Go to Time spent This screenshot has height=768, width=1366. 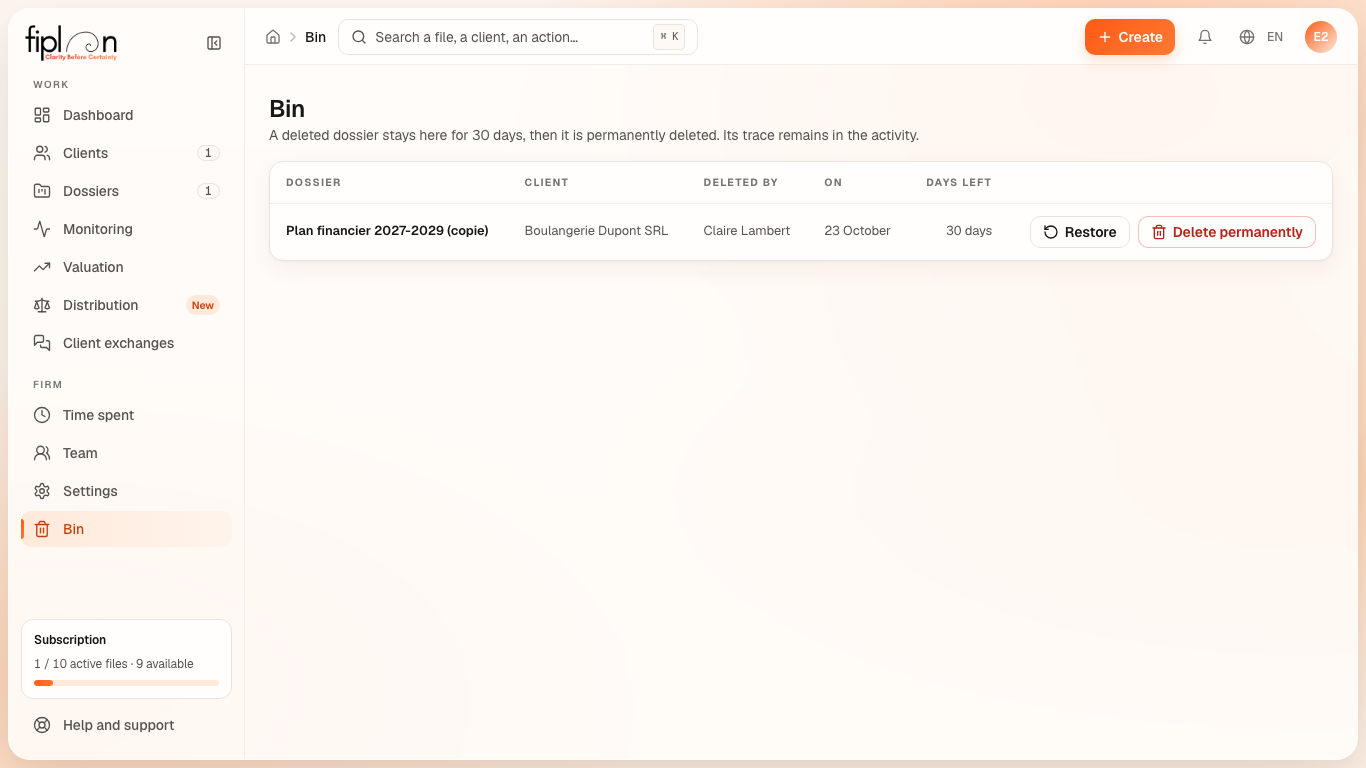tap(126, 415)
